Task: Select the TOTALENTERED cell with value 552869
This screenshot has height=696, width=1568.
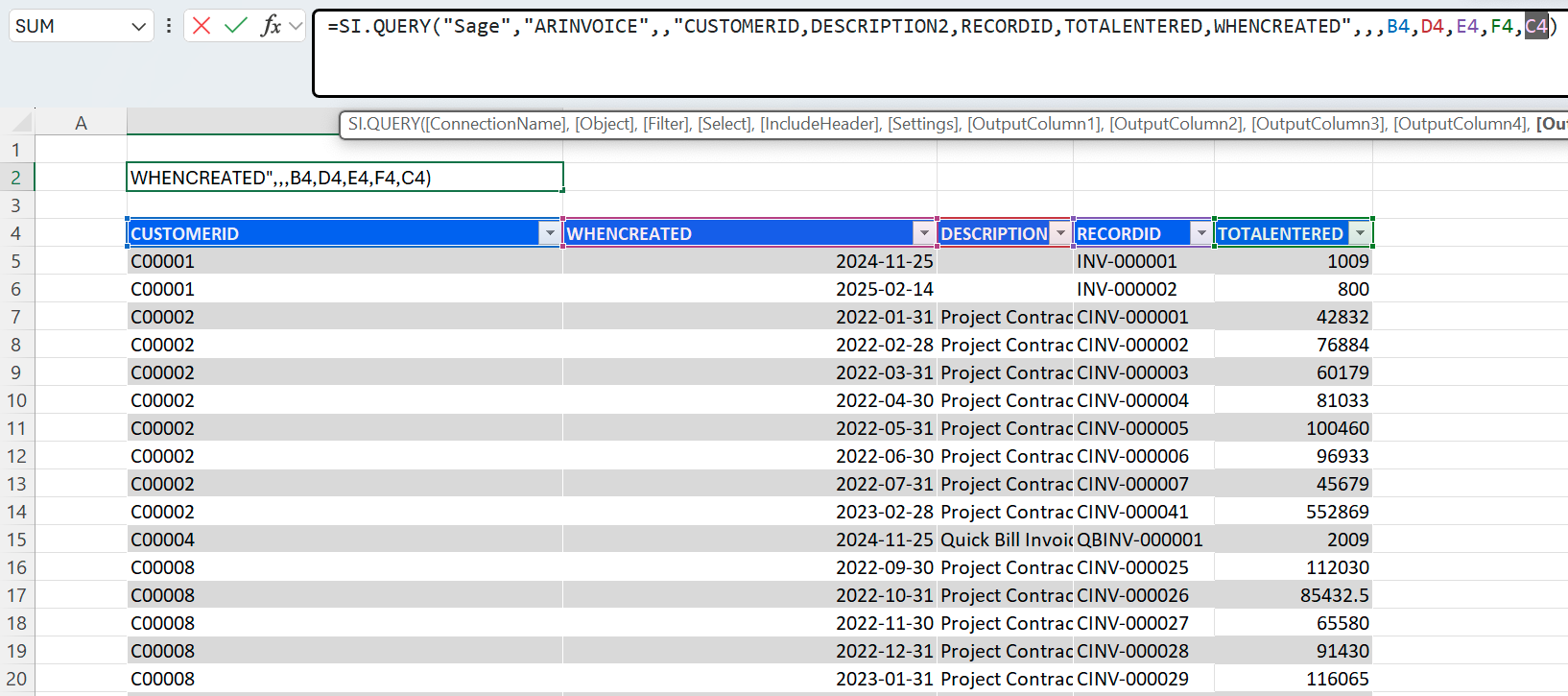Action: [1293, 512]
